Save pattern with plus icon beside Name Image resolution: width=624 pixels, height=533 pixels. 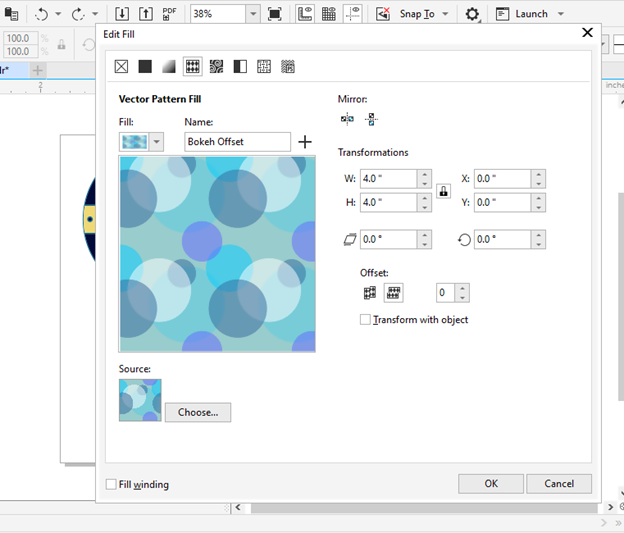305,142
